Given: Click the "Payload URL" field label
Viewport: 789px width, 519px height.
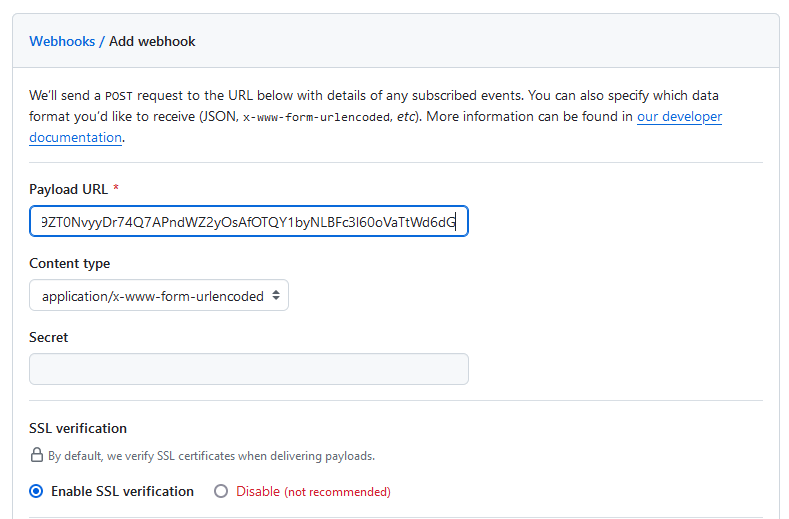Looking at the screenshot, I should coord(68,190).
